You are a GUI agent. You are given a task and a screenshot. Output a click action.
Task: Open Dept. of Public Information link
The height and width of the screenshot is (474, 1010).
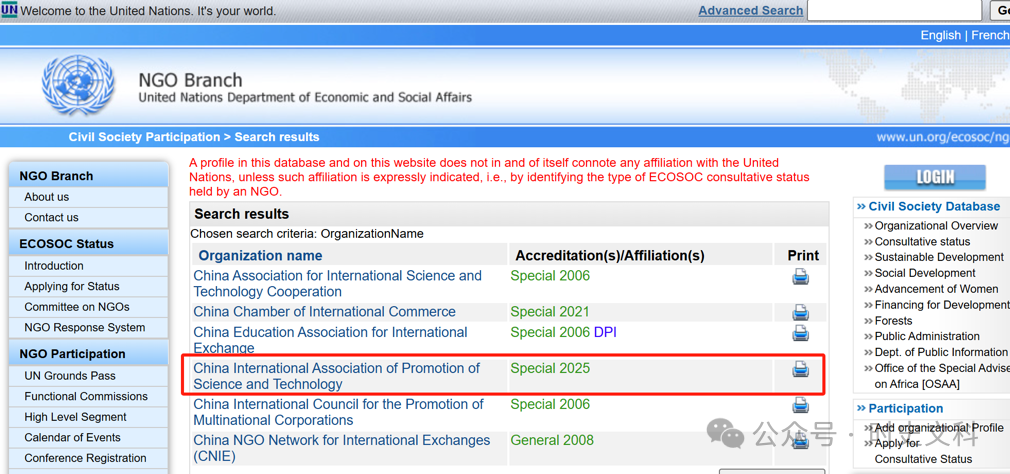click(941, 352)
